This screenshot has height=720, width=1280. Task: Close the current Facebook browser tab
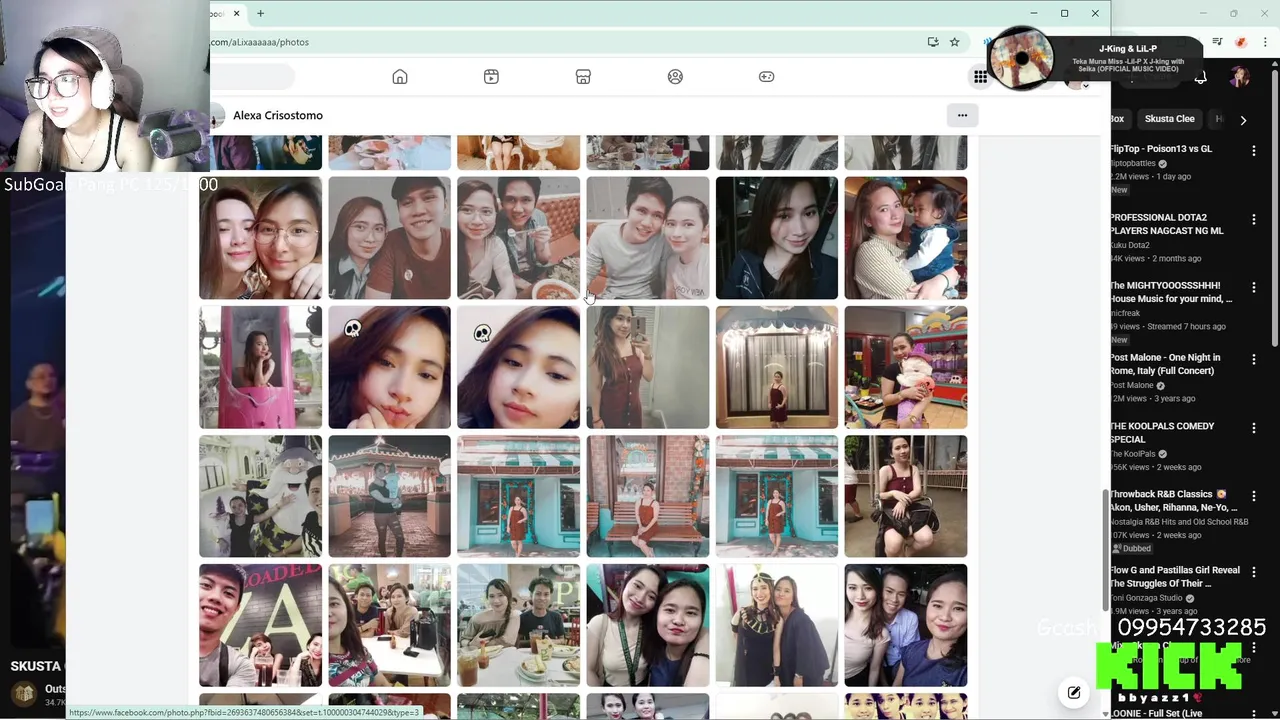(237, 13)
